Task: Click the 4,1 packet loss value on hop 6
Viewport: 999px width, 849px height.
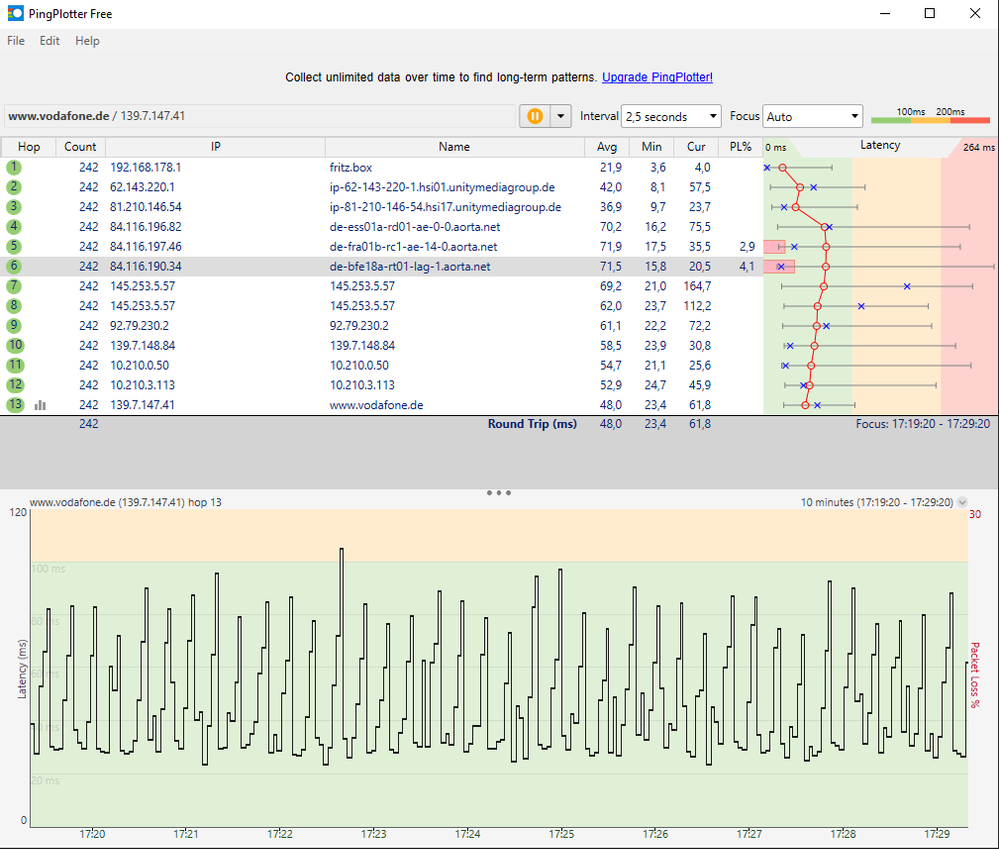Action: [x=747, y=266]
